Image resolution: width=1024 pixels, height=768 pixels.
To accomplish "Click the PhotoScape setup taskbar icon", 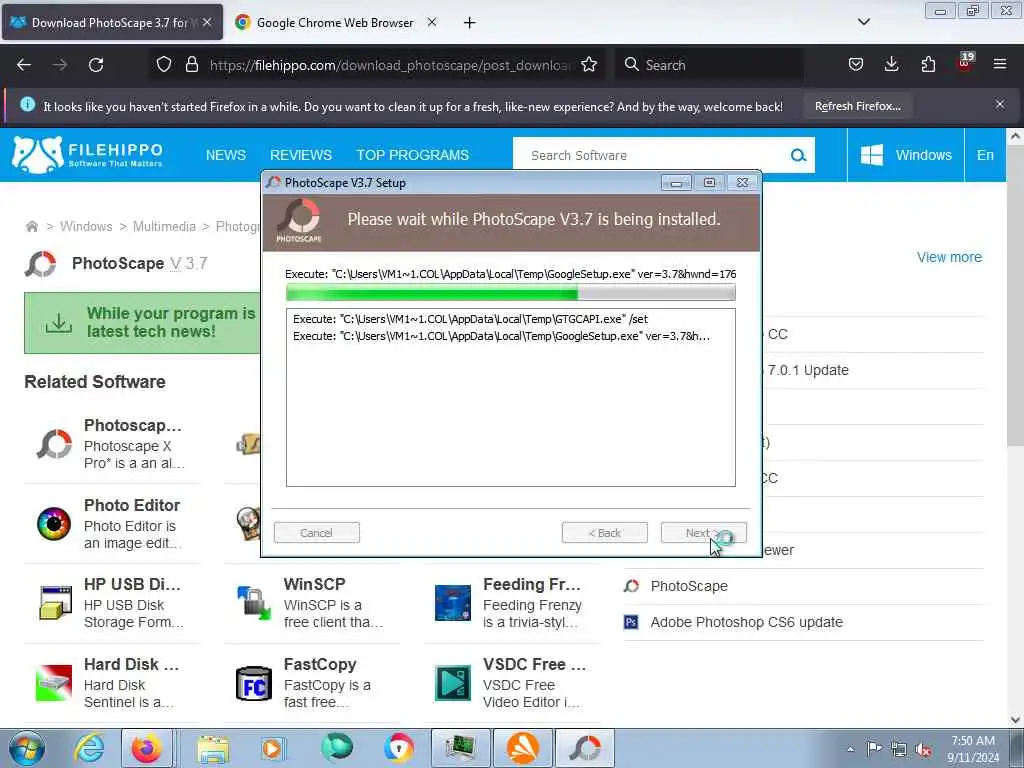I will 585,748.
